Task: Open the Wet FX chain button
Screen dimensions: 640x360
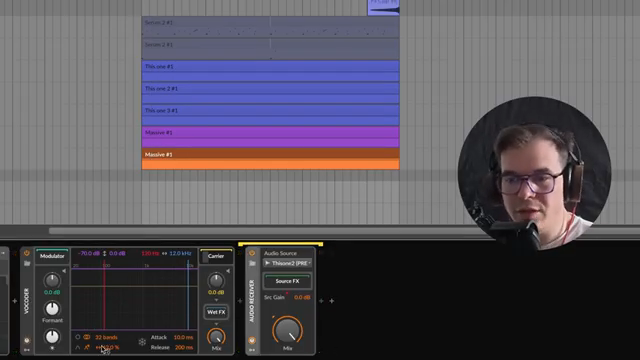Action: 216,312
